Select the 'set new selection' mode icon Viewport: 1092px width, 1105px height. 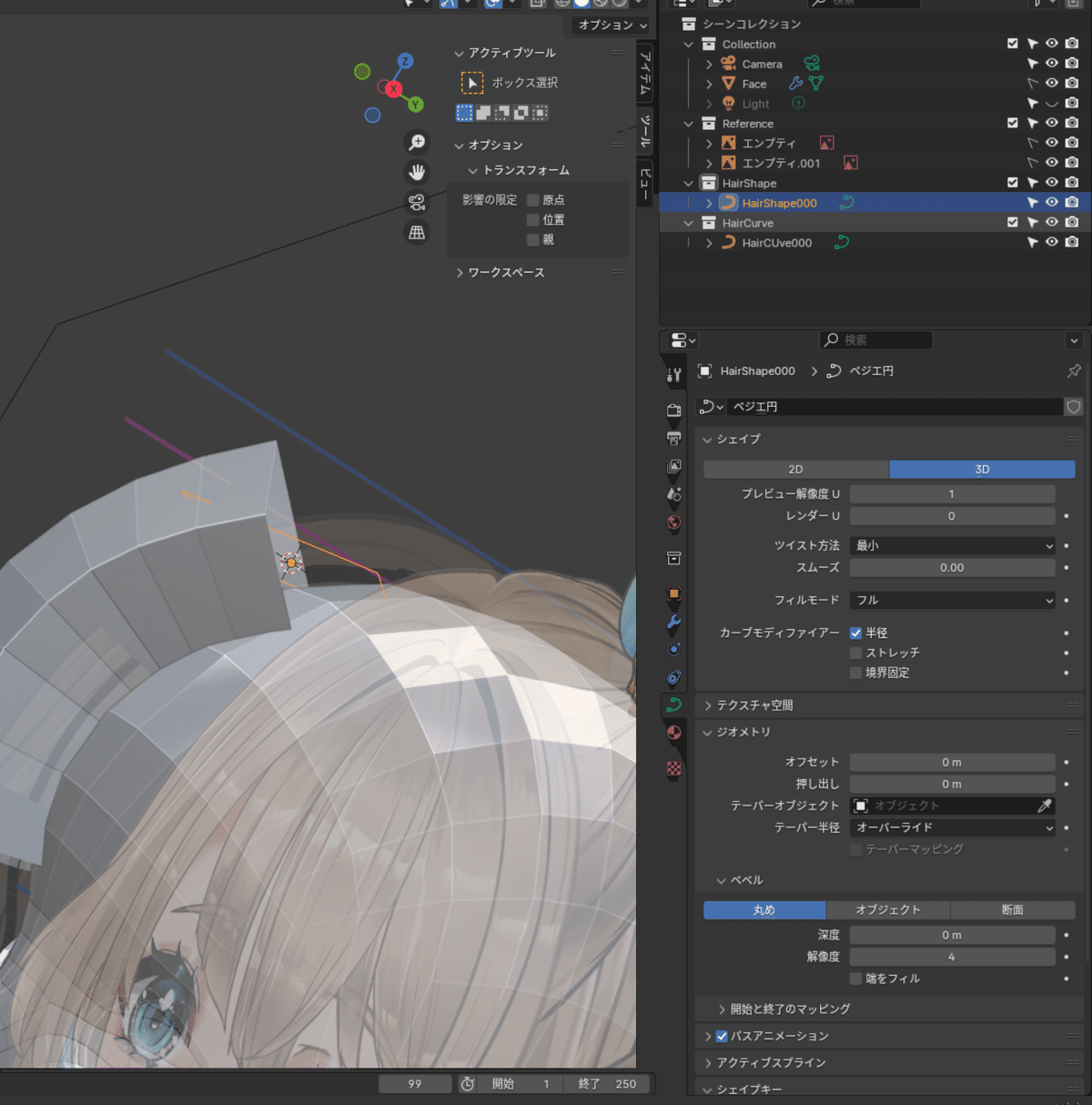tap(464, 113)
